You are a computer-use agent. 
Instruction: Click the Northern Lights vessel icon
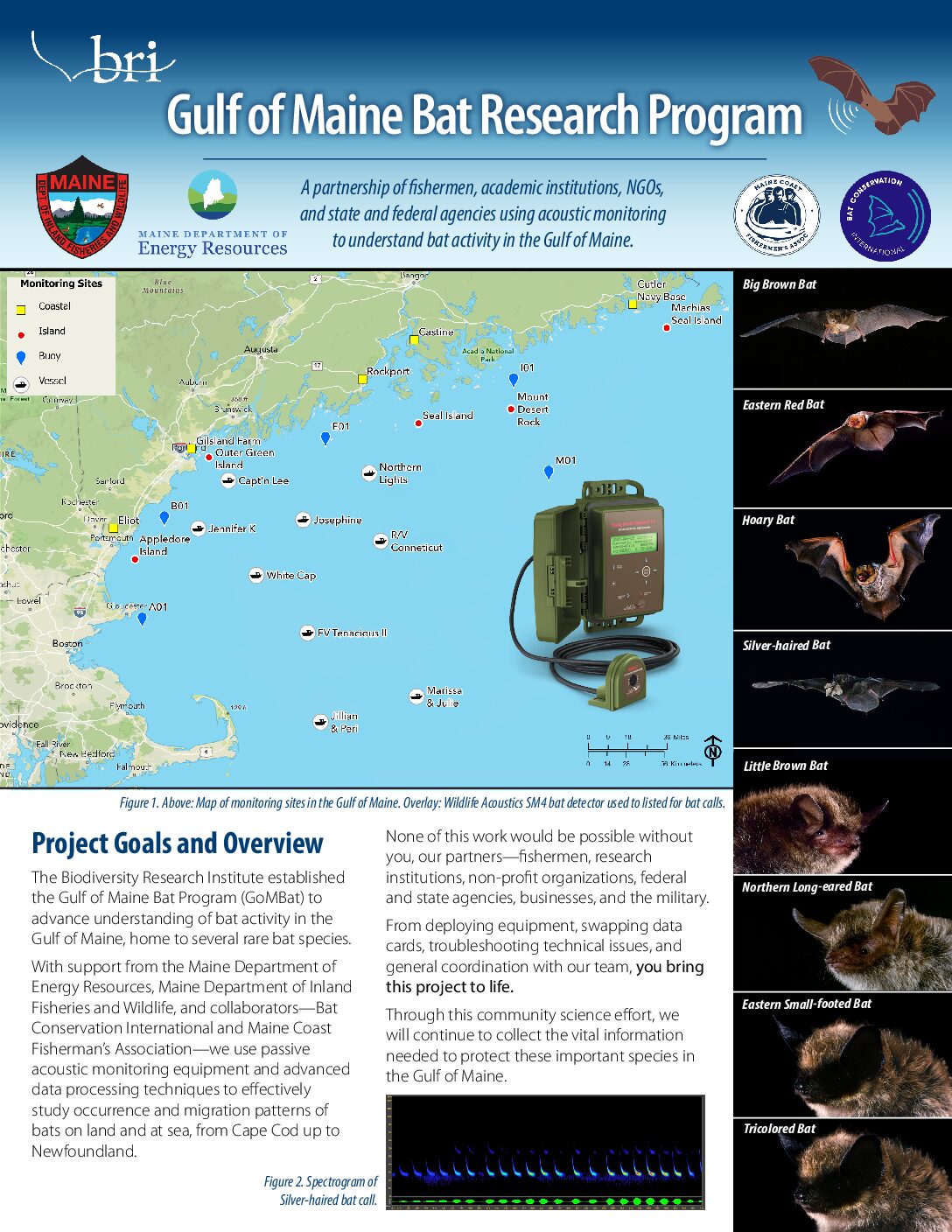tap(369, 472)
